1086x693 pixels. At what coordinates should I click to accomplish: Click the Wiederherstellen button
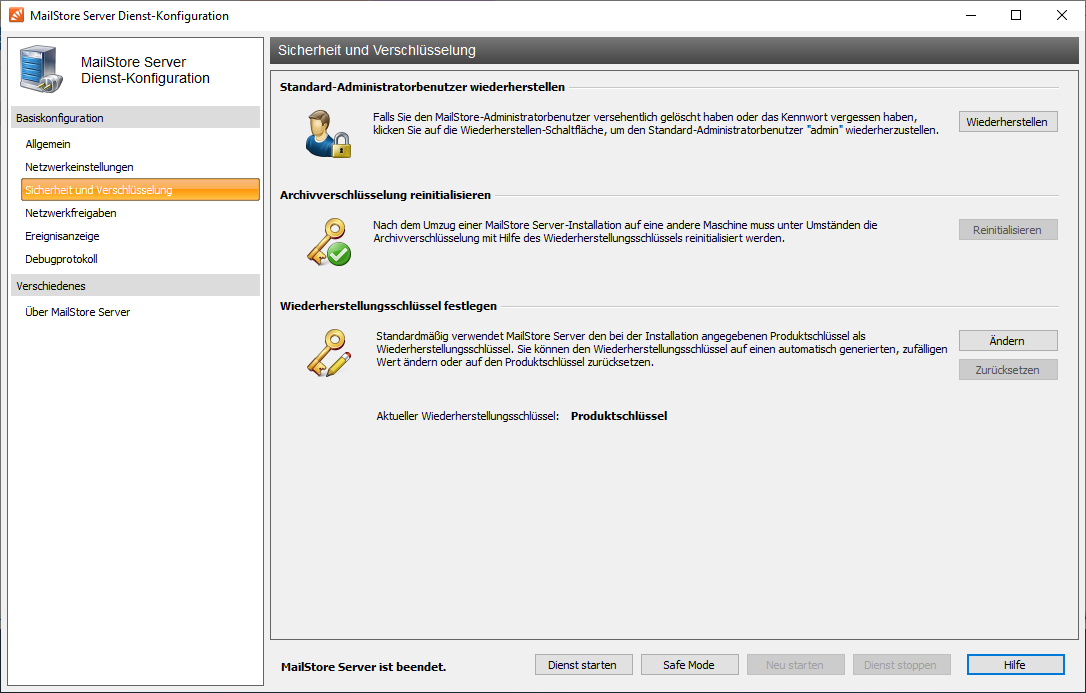[1008, 122]
